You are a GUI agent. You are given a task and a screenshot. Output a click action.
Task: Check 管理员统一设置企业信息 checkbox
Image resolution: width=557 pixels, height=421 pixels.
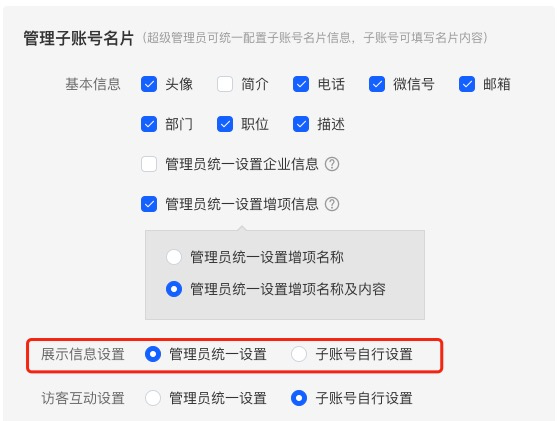(149, 164)
